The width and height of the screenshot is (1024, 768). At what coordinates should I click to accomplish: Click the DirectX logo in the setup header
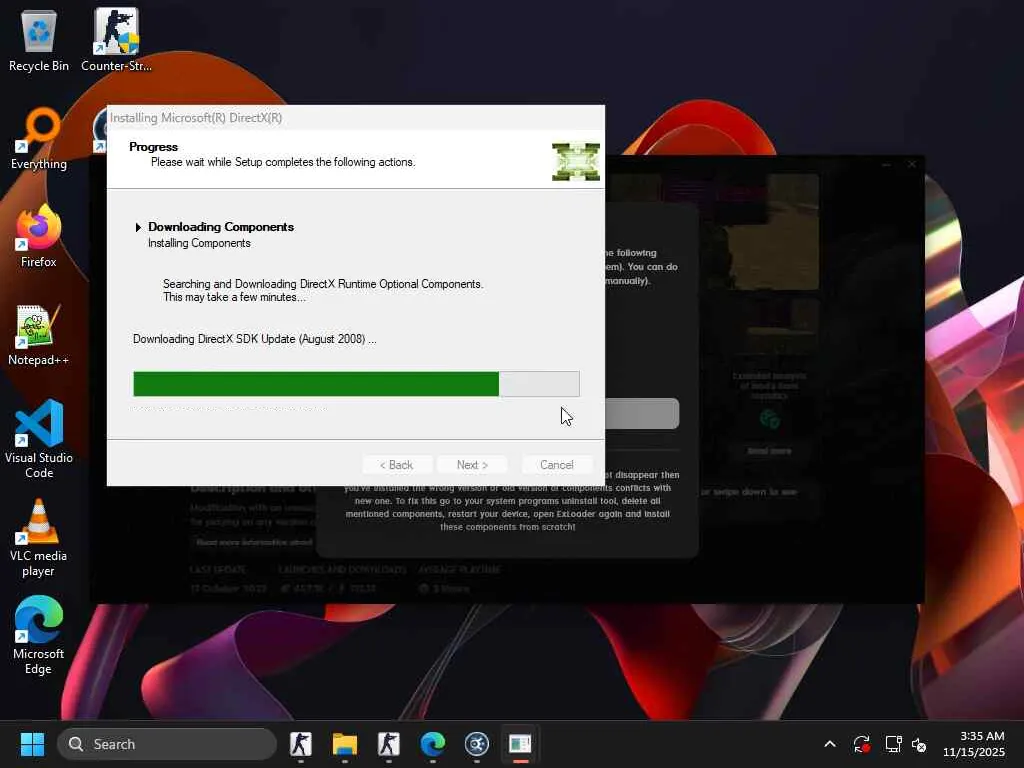[x=576, y=161]
